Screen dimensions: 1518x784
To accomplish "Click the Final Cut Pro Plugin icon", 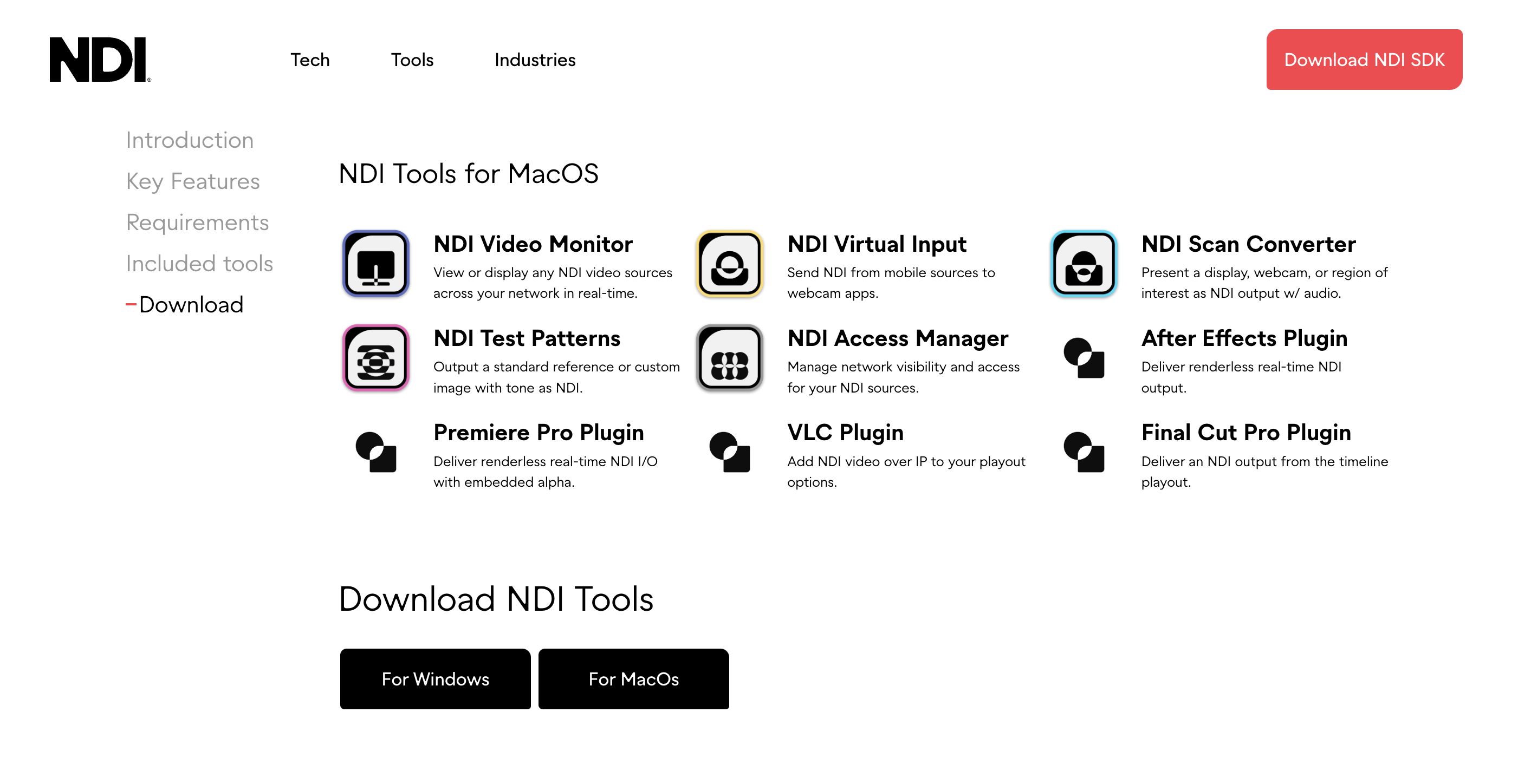I will click(1083, 452).
